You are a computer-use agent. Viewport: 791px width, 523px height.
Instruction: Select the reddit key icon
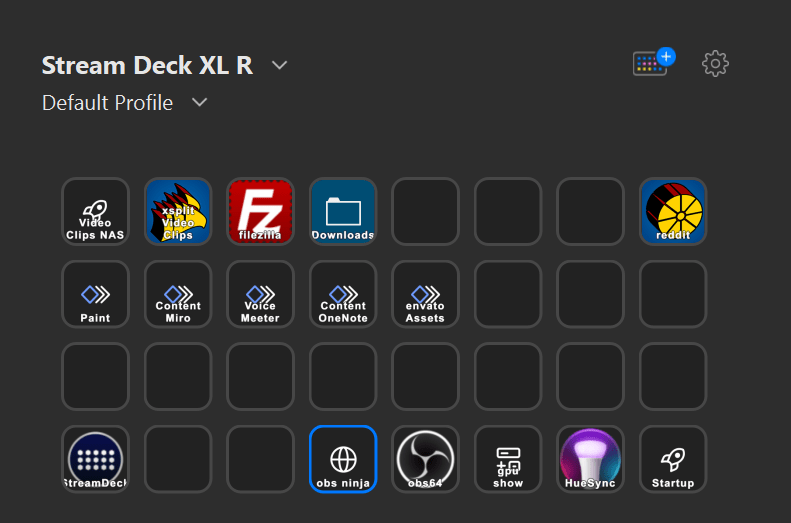pos(673,211)
